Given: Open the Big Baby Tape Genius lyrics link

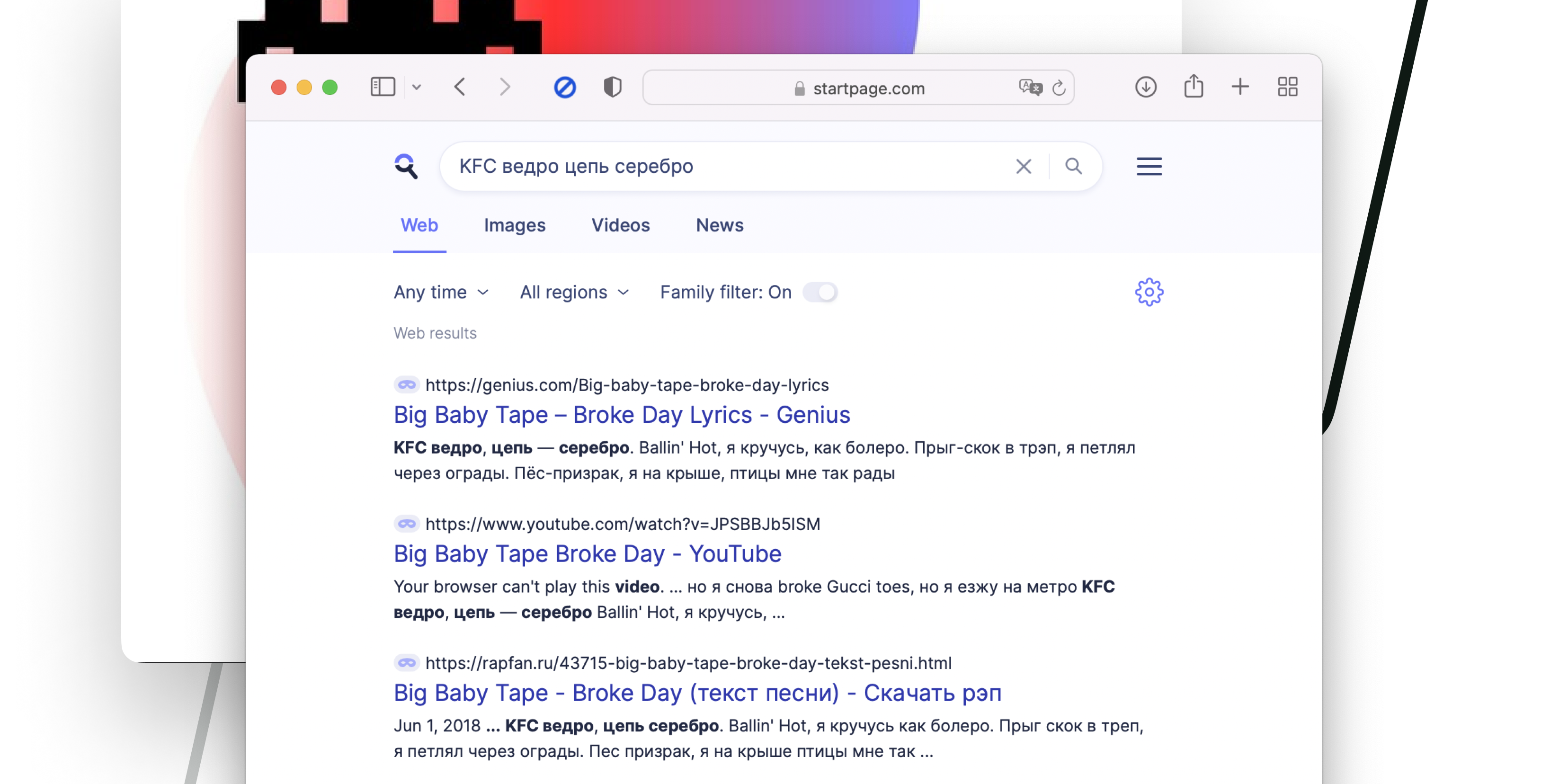Looking at the screenshot, I should [x=620, y=413].
